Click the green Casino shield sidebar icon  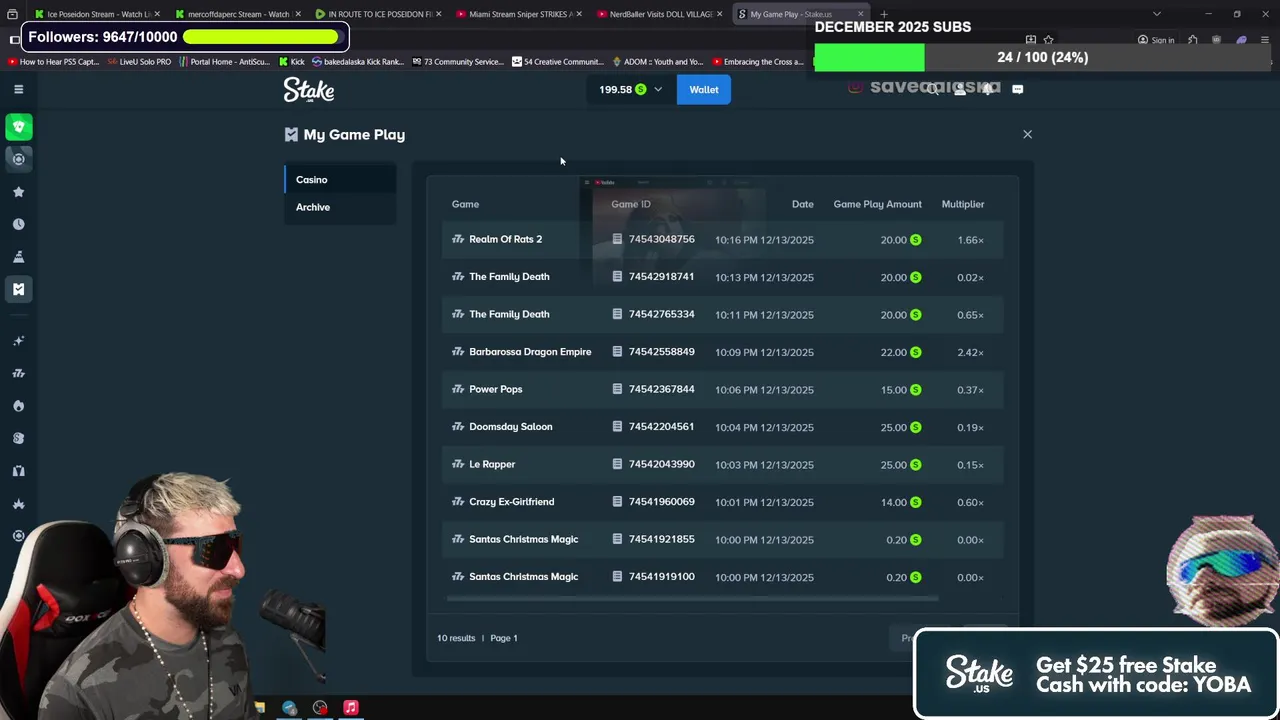(x=18, y=127)
